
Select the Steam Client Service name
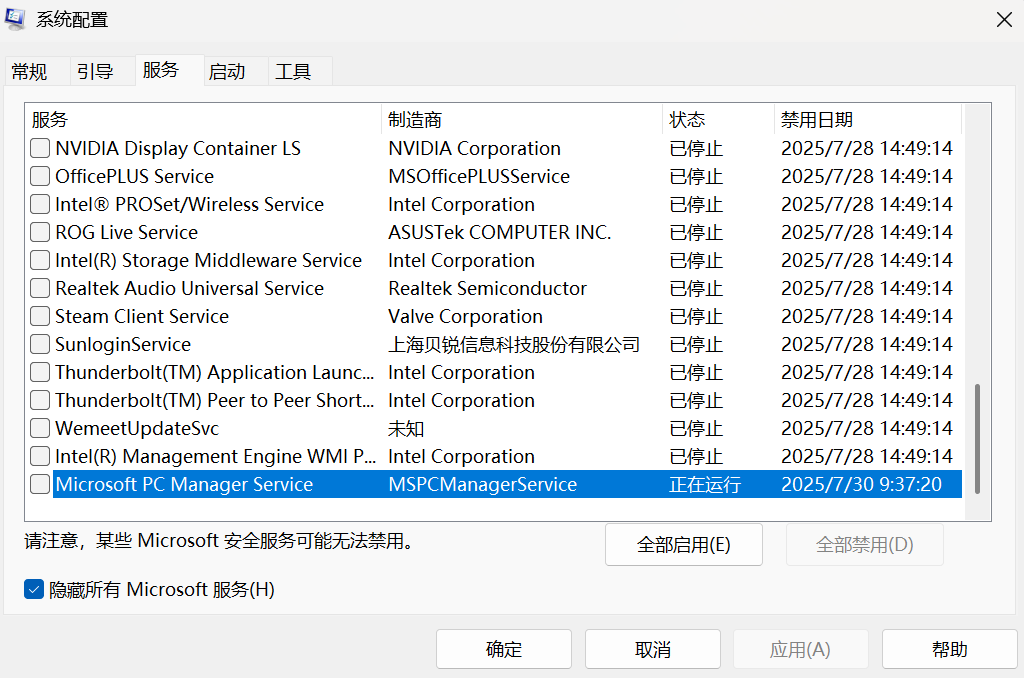tap(142, 316)
